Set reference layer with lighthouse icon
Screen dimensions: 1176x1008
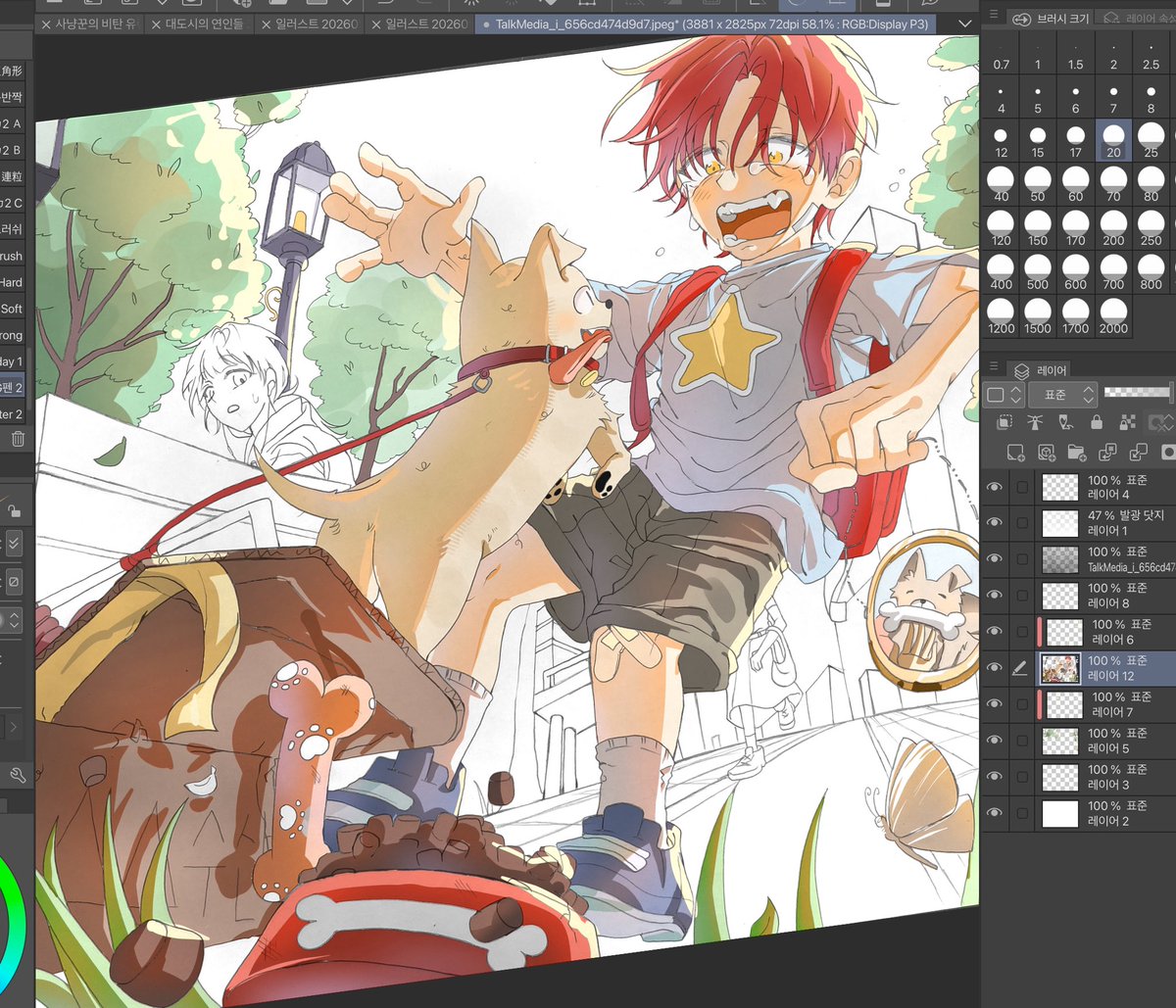1035,422
